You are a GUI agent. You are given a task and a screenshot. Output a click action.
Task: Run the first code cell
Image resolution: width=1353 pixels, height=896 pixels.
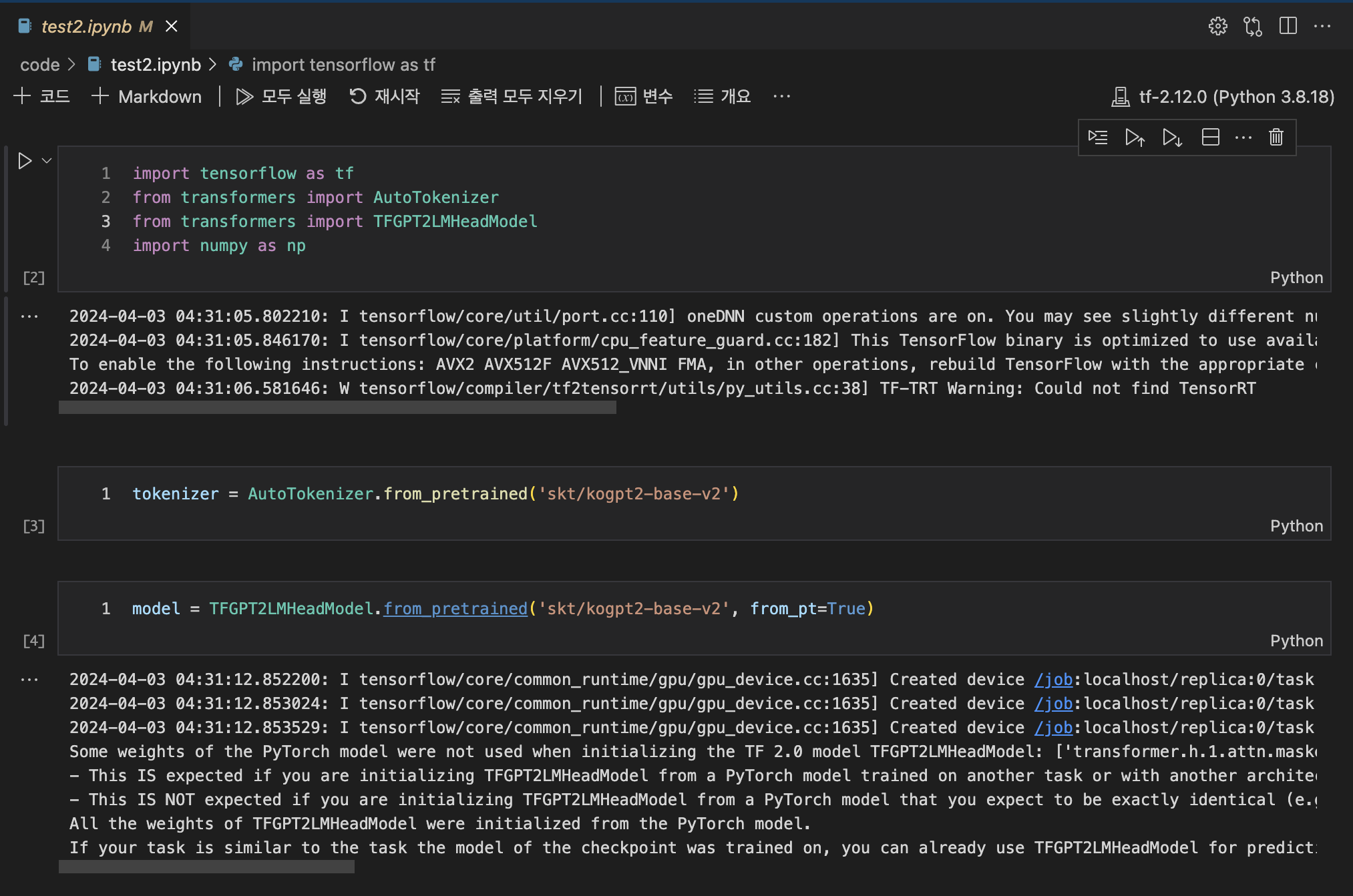(x=25, y=161)
